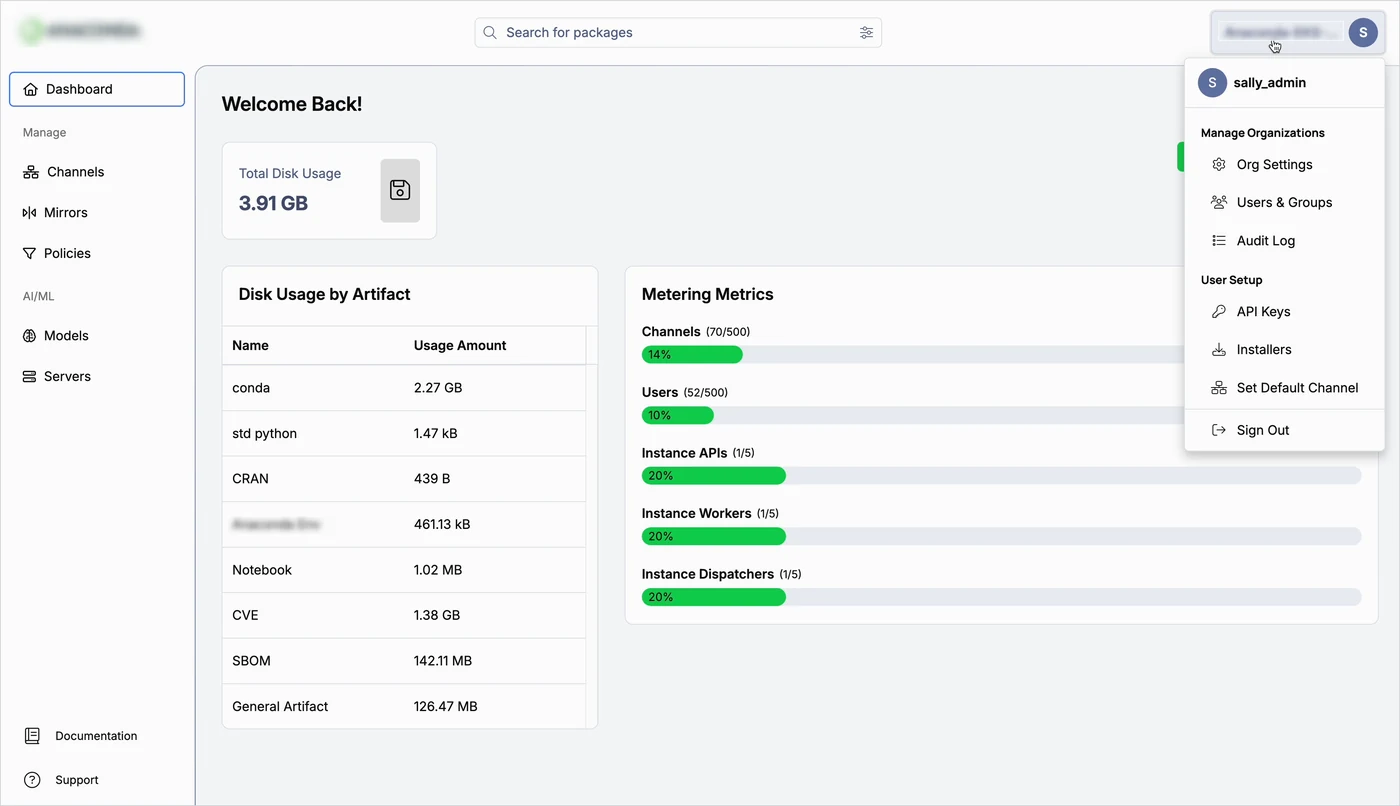The height and width of the screenshot is (806, 1400).
Task: Click the Installers download icon
Action: pos(1218,349)
